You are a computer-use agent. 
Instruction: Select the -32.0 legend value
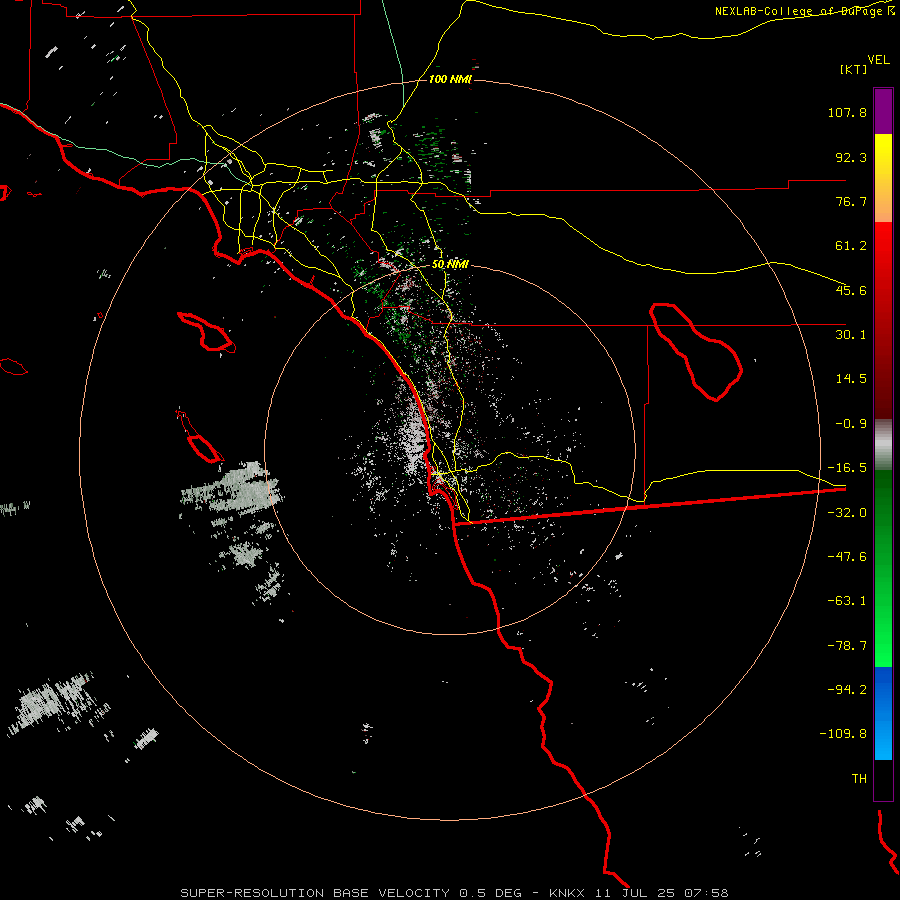click(x=847, y=513)
